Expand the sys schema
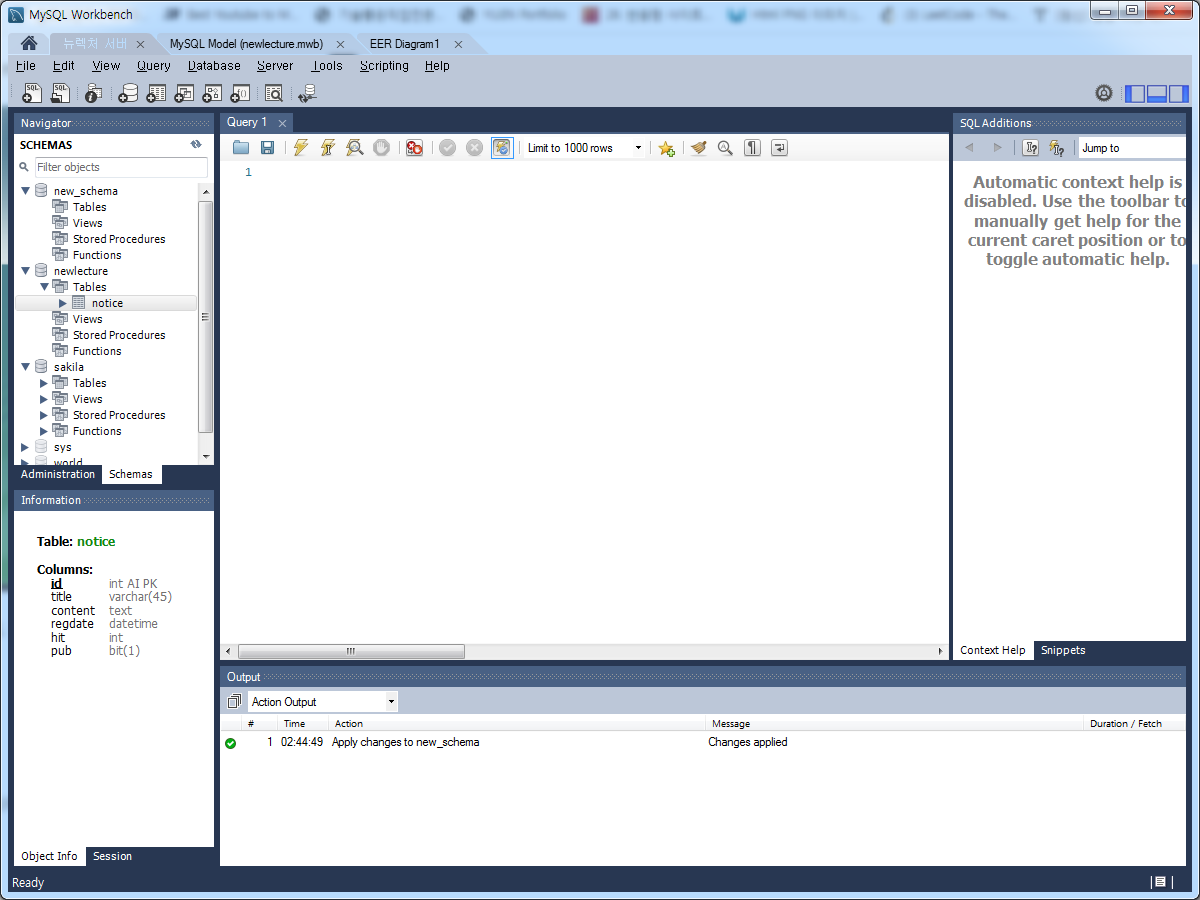Image resolution: width=1200 pixels, height=900 pixels. tap(25, 447)
